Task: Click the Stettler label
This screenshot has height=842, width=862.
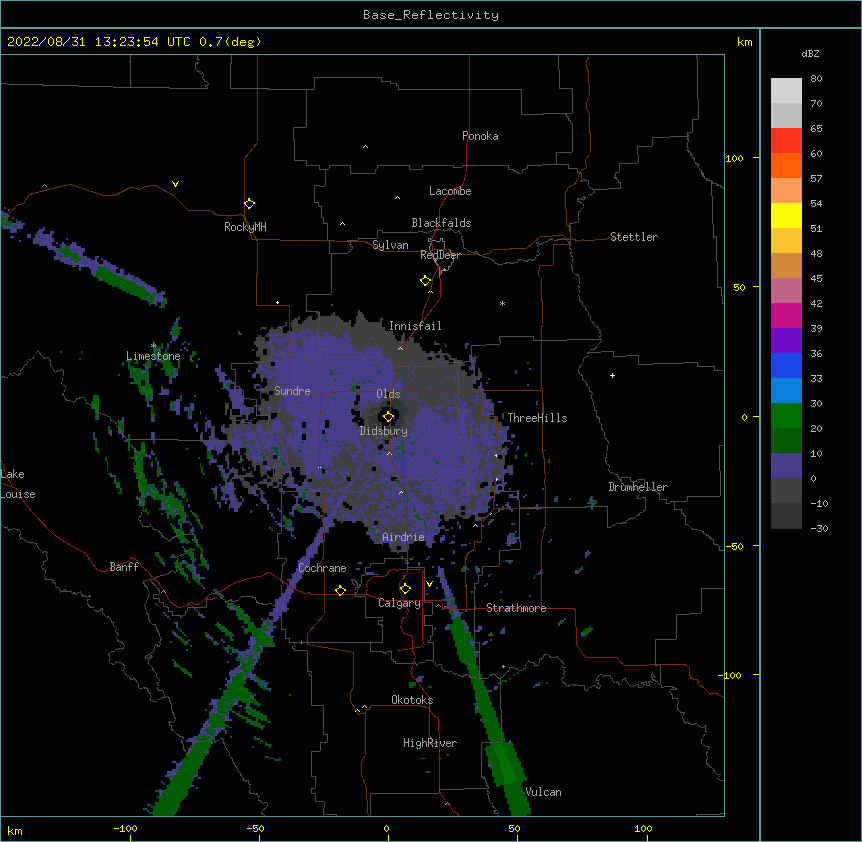Action: pos(634,237)
